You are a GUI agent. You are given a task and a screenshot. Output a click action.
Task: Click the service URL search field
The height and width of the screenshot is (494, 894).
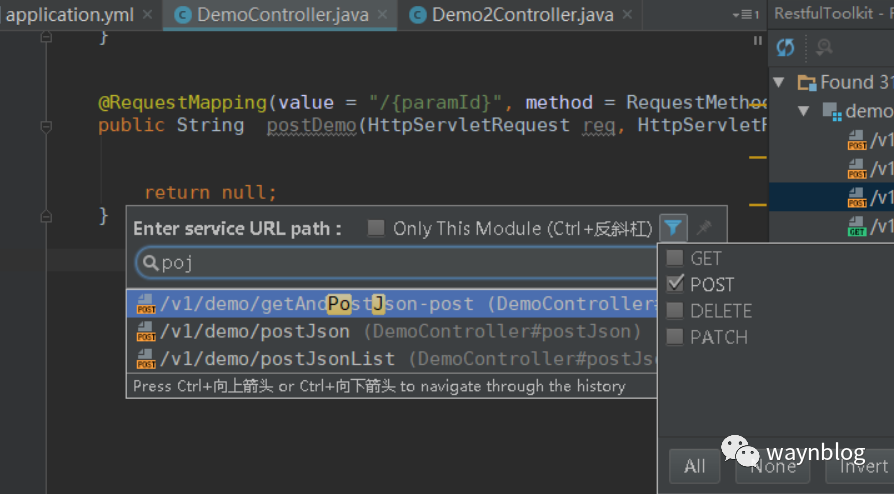400,262
